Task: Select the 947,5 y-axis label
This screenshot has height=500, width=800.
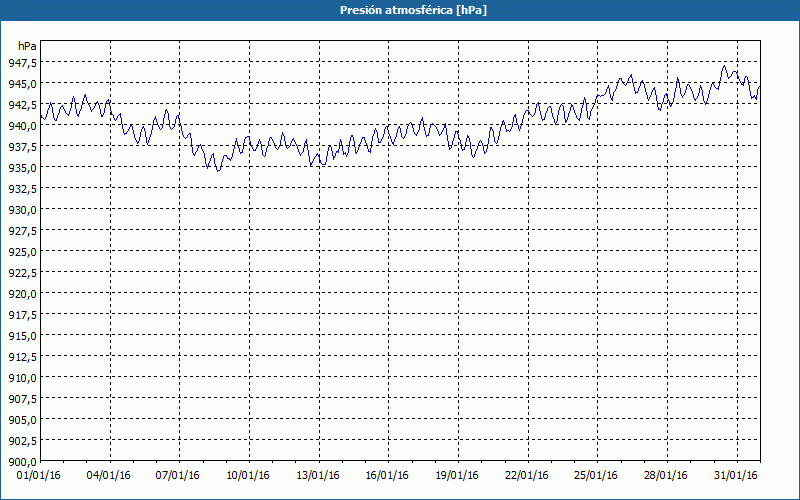Action: coord(22,63)
